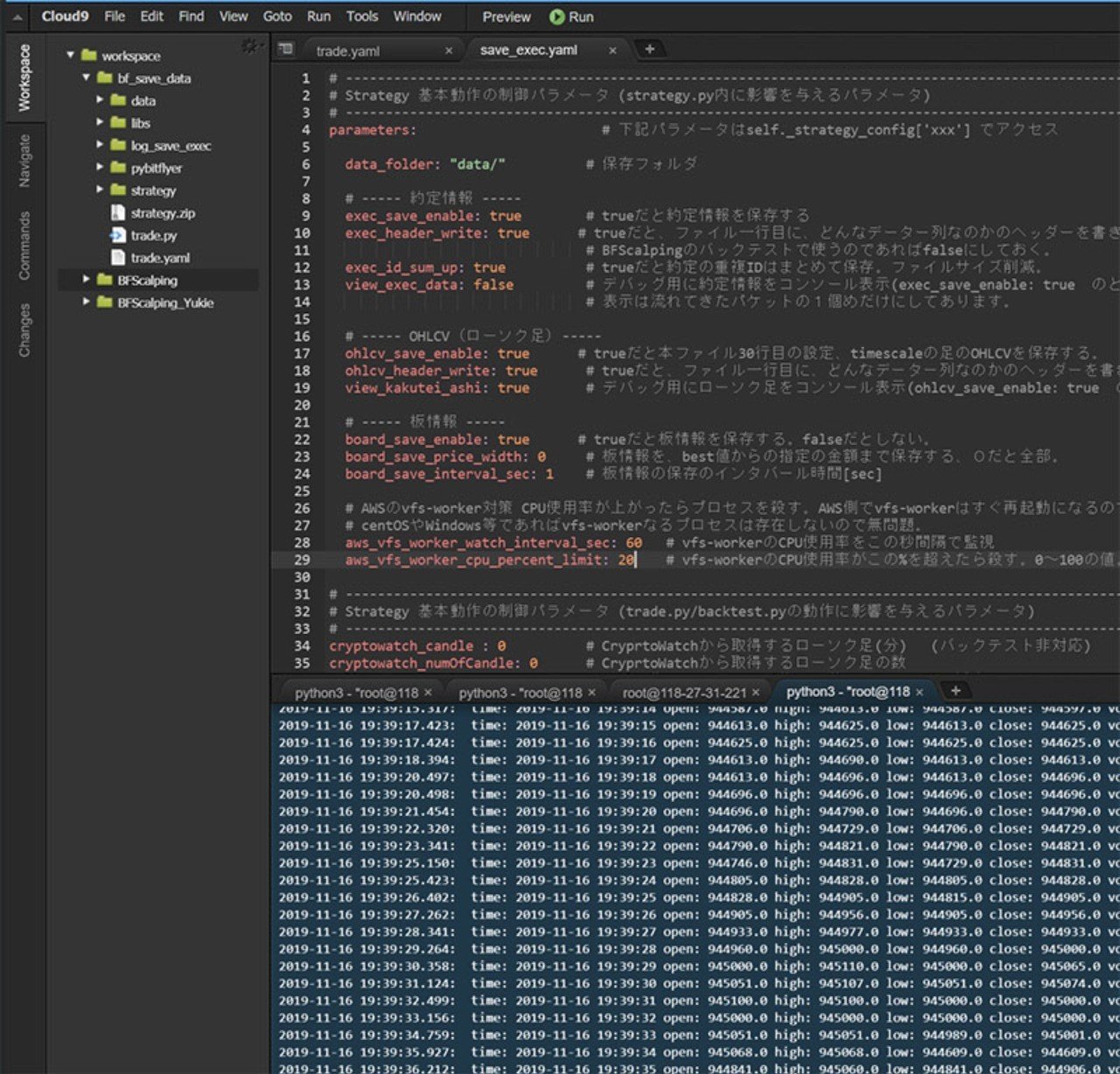1120x1074 pixels.
Task: Open the Edit menu
Action: (151, 17)
